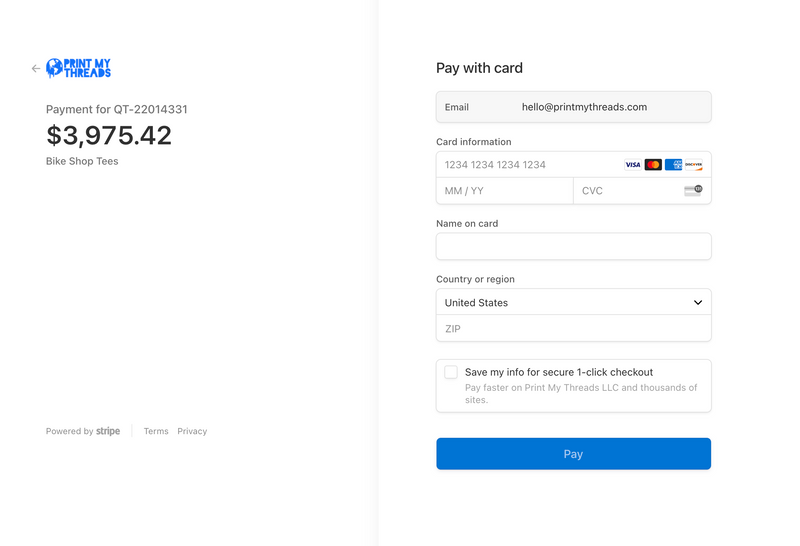Screen dimensions: 800x546
Task: Enable Save my info for 1-click checkout
Action: point(451,372)
